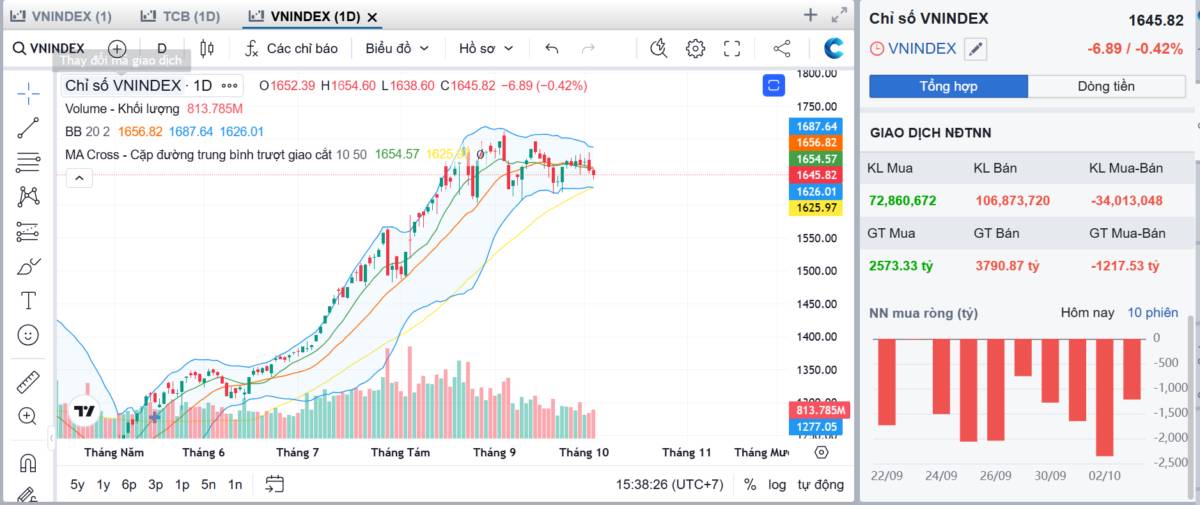This screenshot has height=505, width=1200.
Task: Open chart settings gear icon
Action: pos(695,48)
